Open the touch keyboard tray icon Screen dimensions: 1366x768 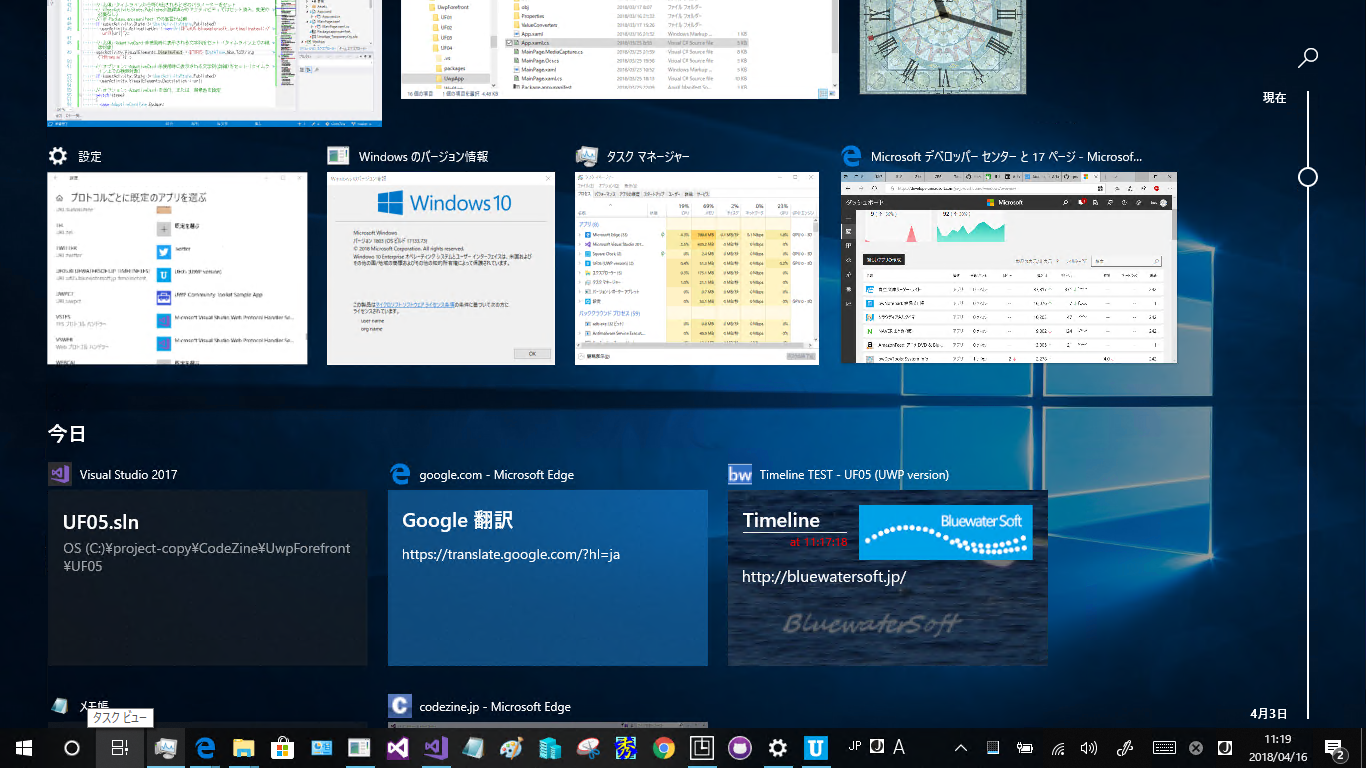click(x=1163, y=748)
